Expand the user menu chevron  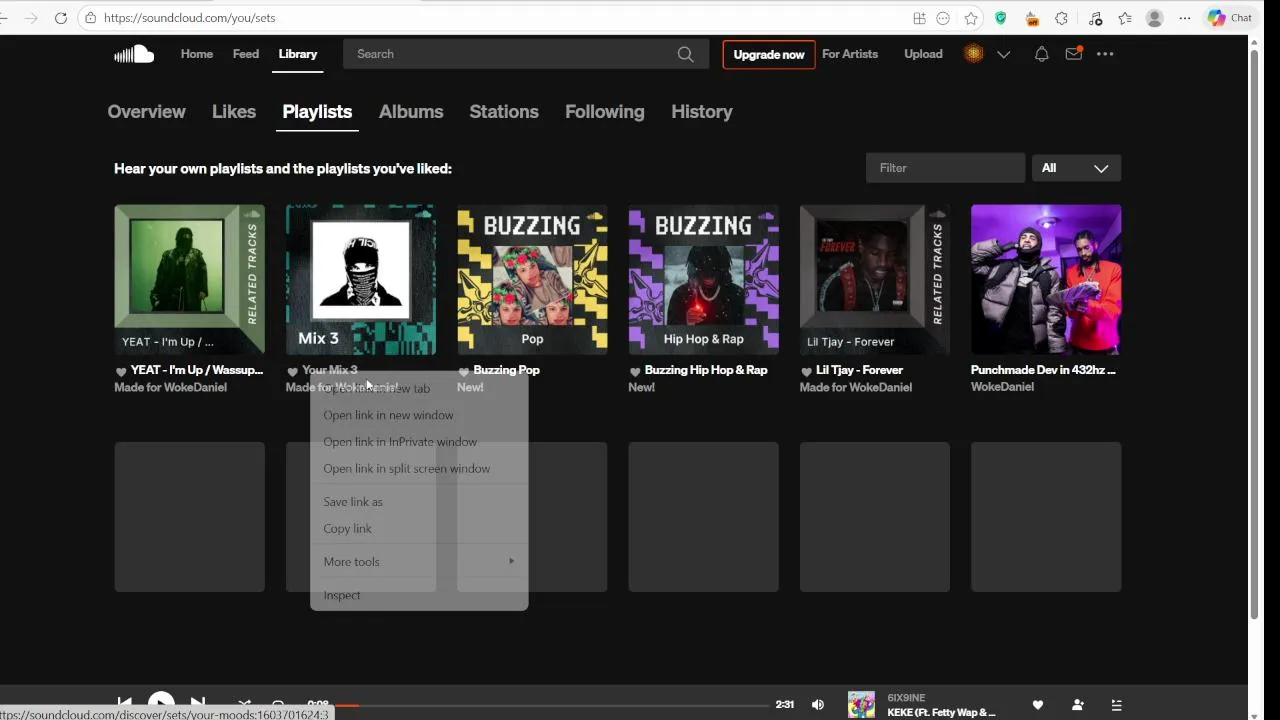pos(1004,54)
